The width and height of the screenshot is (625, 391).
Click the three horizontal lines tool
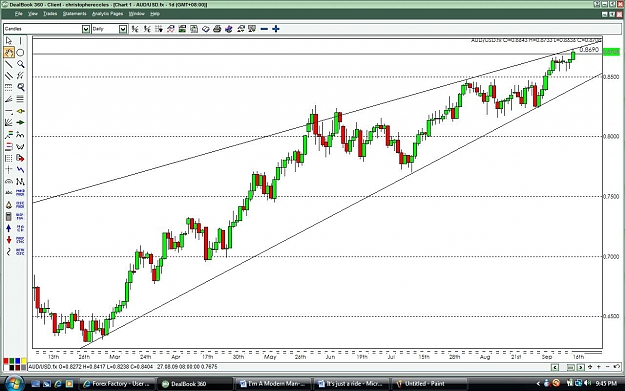(x=20, y=99)
